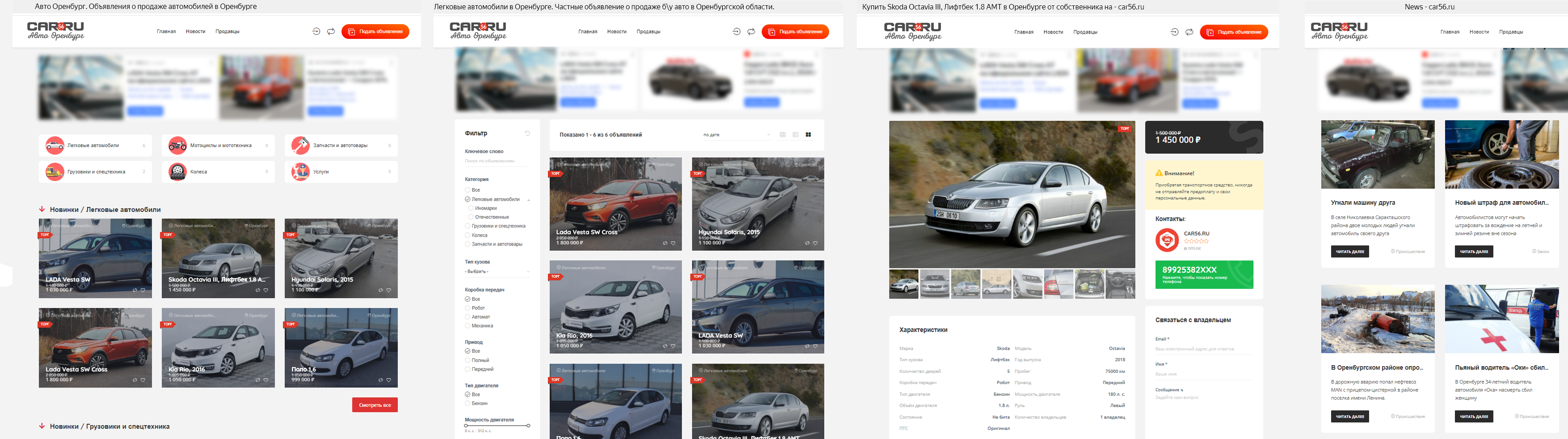1568x439 pixels.
Task: Favorite Hyundai Solaris card on listing page
Action: click(816, 243)
